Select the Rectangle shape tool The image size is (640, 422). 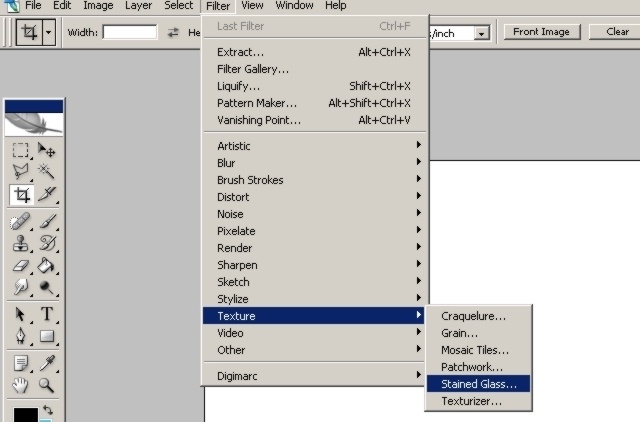(47, 336)
